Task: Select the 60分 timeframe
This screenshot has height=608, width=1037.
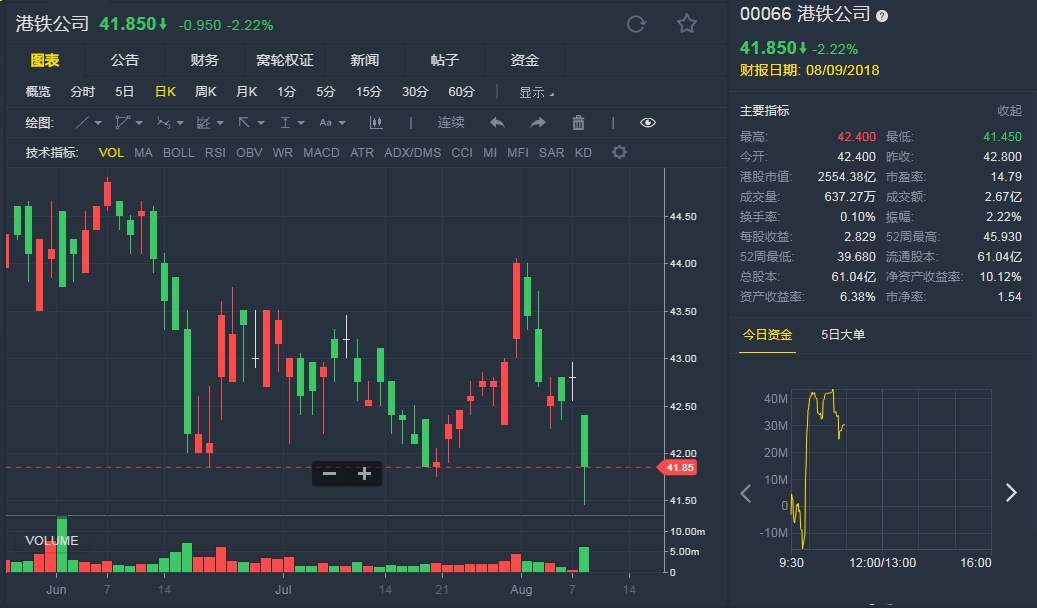Action: (x=462, y=92)
